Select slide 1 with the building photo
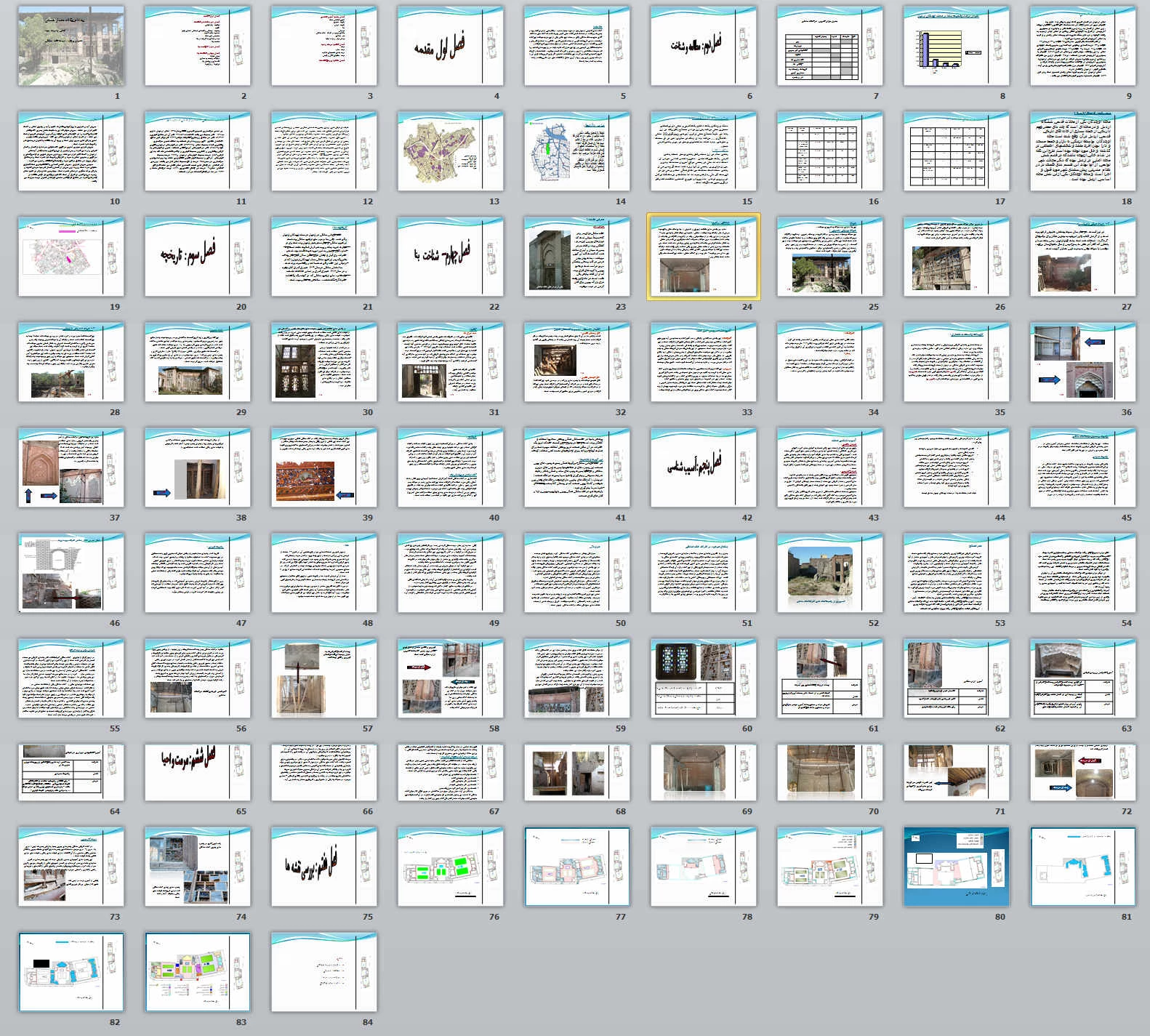1150x1036 pixels. [x=71, y=47]
